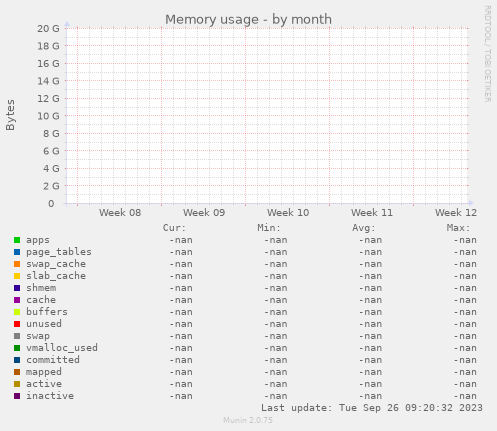Click the 'swap' legend label
Image resolution: width=497 pixels, height=431 pixels.
[x=38, y=336]
